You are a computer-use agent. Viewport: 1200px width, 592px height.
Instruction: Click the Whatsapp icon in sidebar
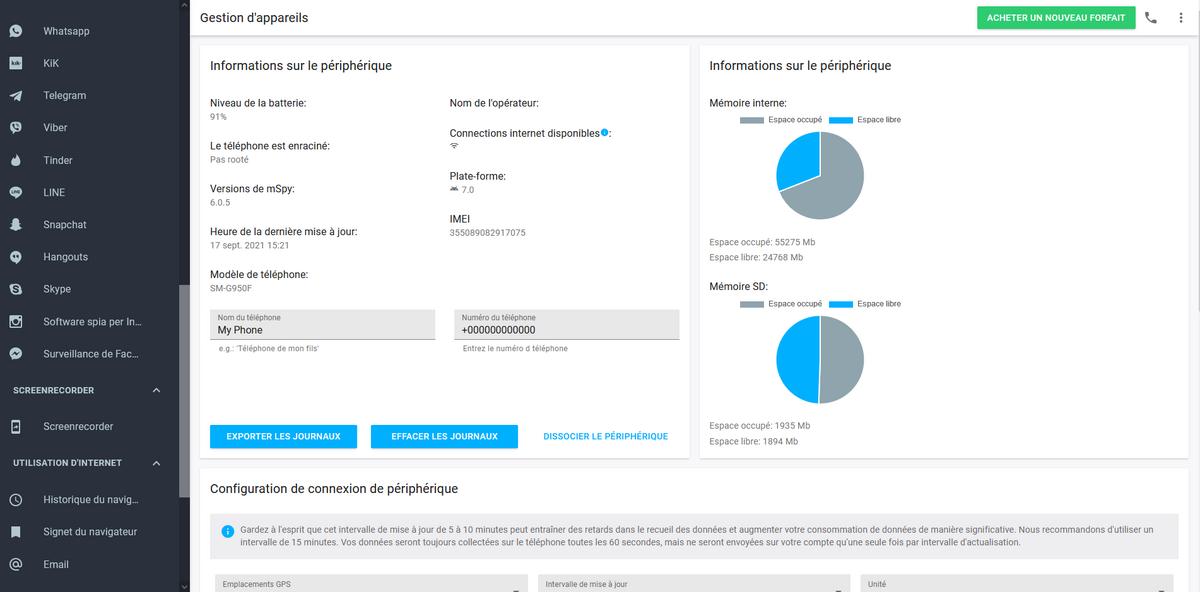click(x=16, y=31)
